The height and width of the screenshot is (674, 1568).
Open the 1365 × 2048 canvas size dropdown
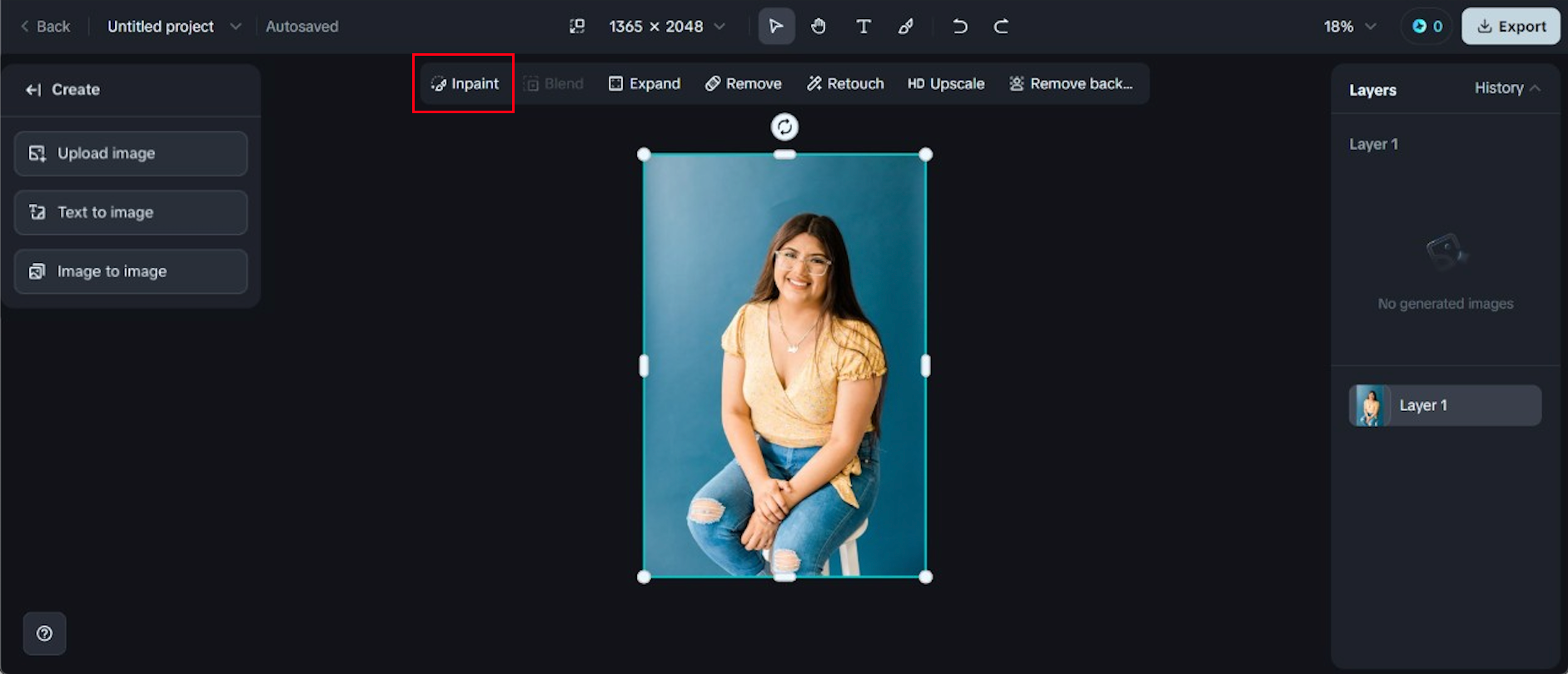[x=666, y=27]
